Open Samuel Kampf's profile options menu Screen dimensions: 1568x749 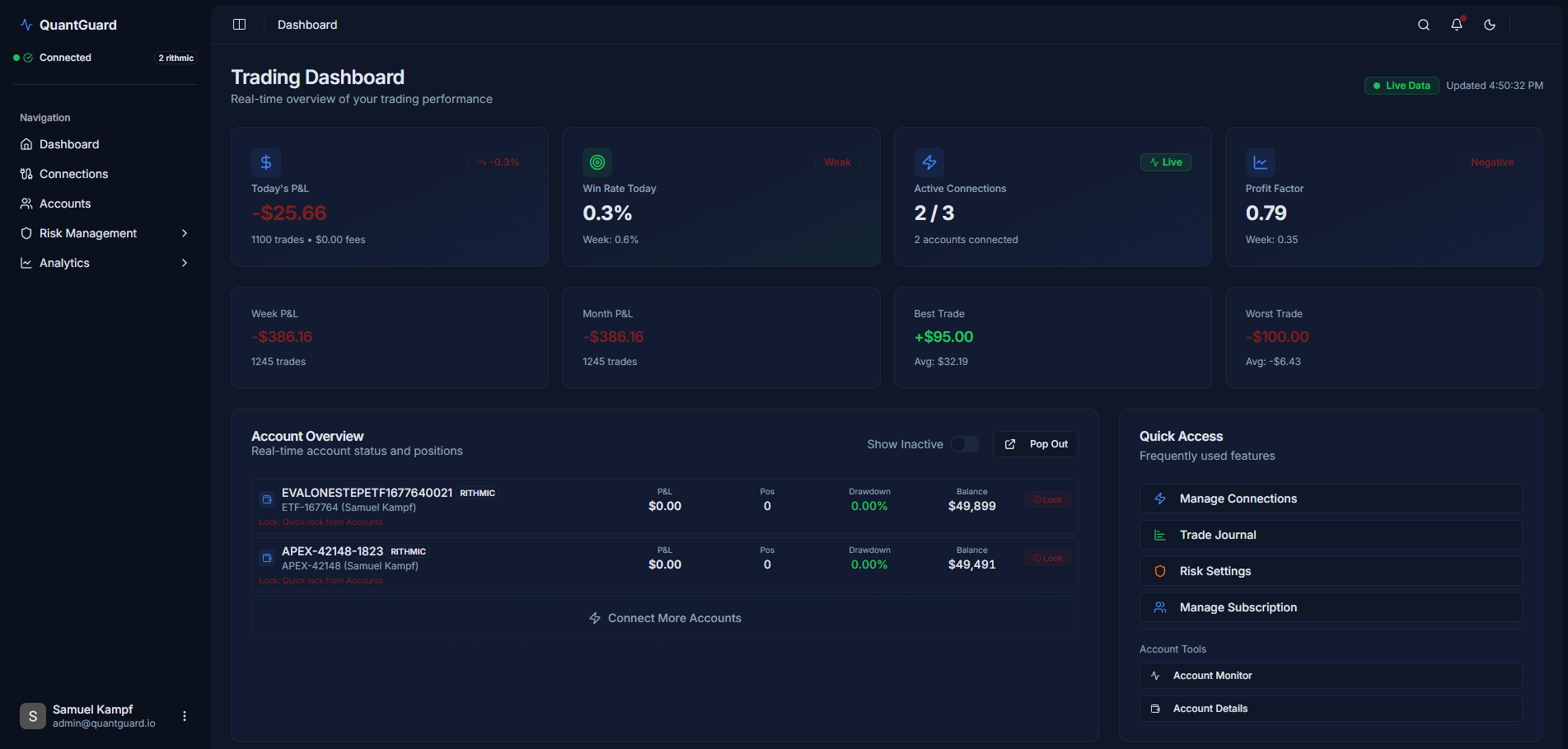(x=184, y=715)
